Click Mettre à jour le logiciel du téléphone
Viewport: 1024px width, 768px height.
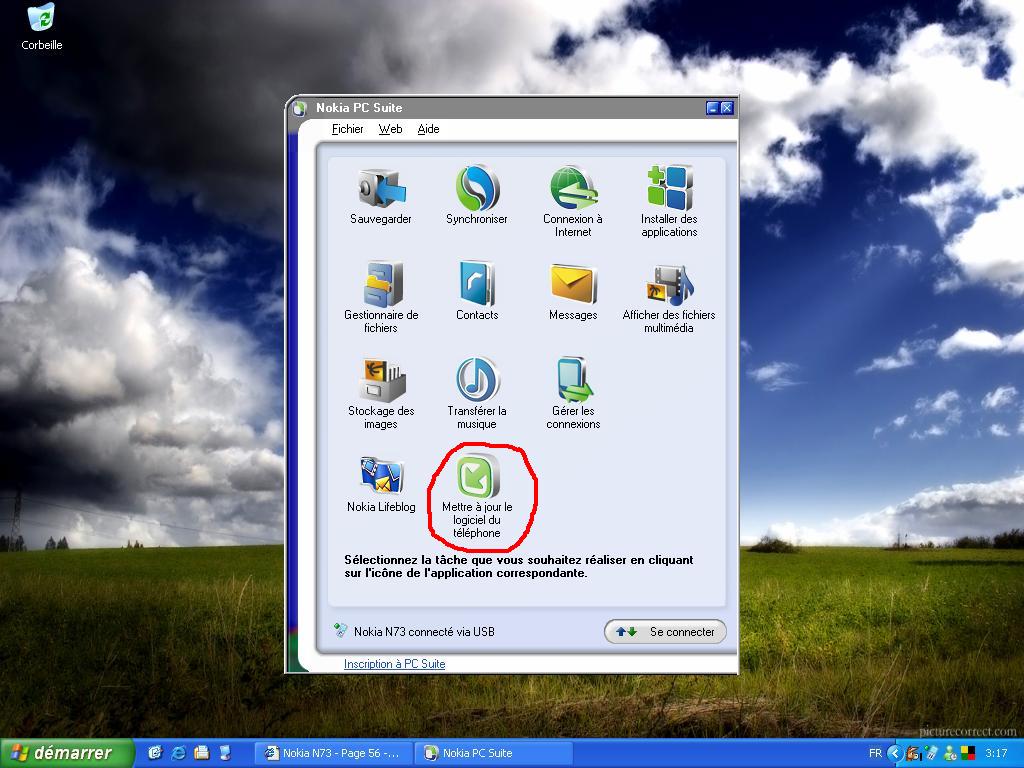[x=477, y=476]
